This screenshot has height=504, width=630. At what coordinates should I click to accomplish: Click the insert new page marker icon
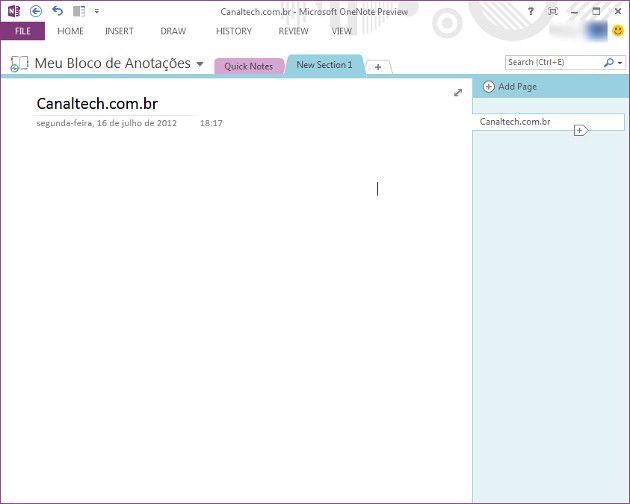(x=581, y=130)
